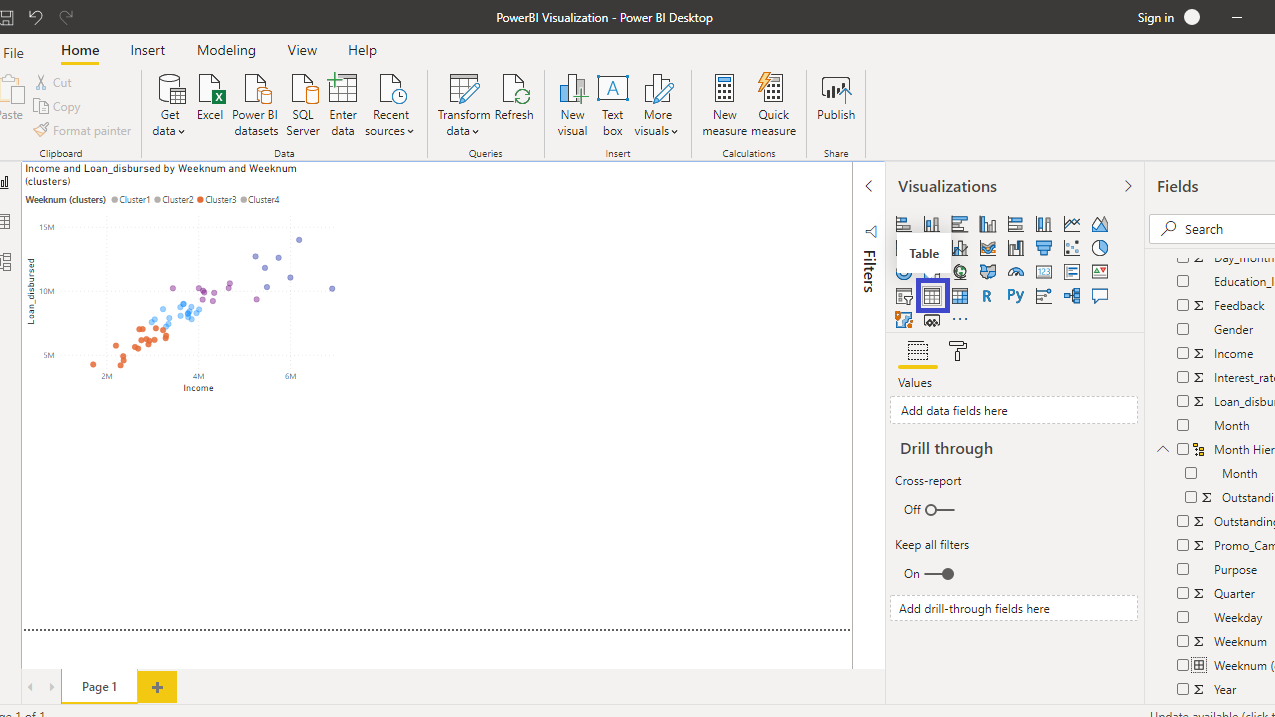1275x717 pixels.
Task: Open the Get data dropdown
Action: tap(170, 105)
